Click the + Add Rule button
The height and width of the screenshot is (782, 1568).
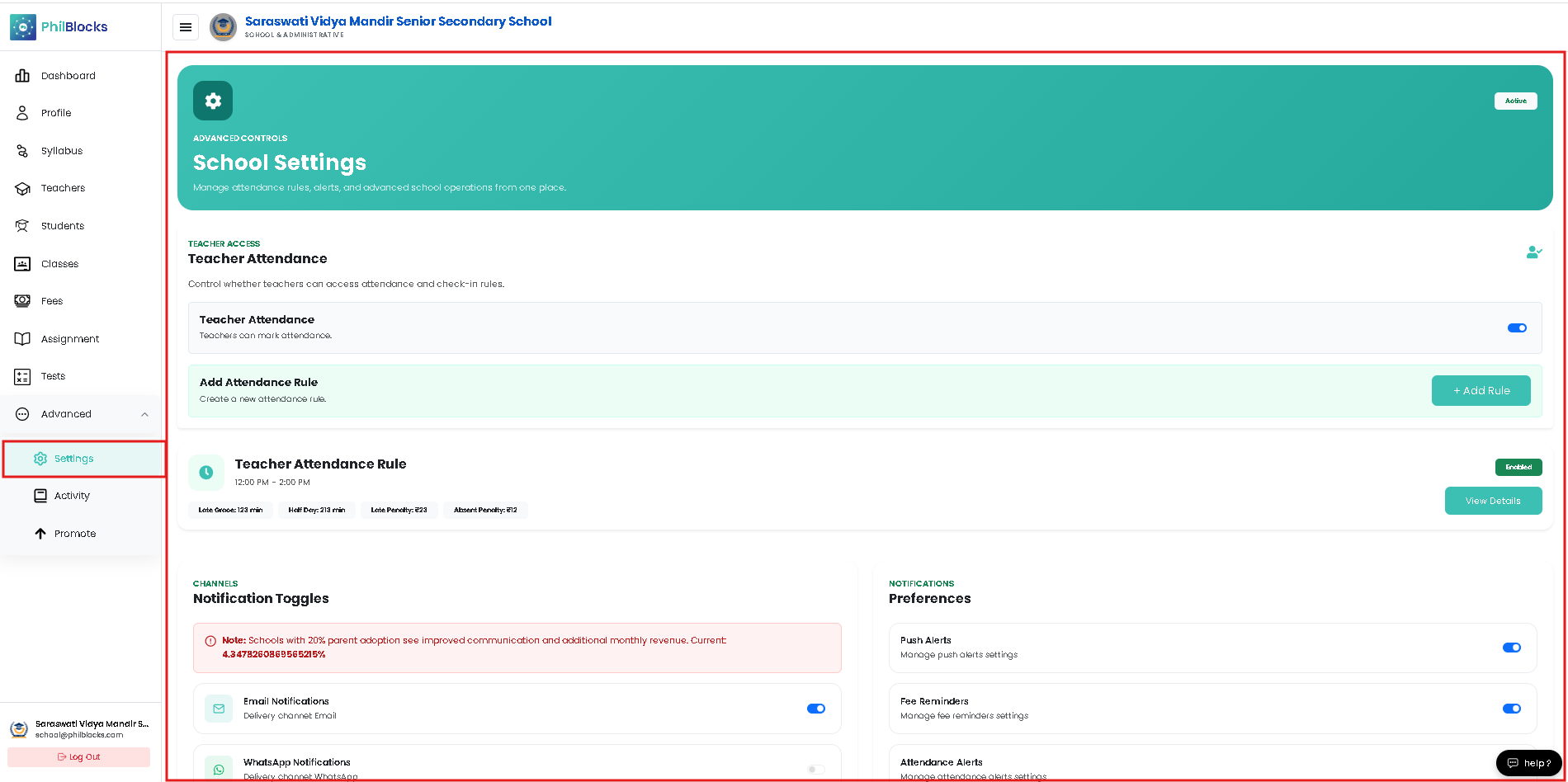[x=1481, y=391]
